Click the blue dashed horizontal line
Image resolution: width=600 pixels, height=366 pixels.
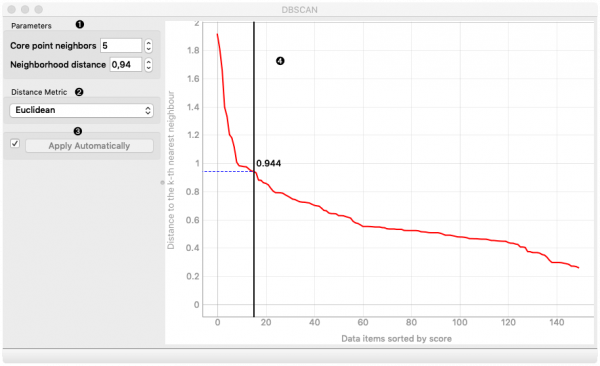[228, 172]
